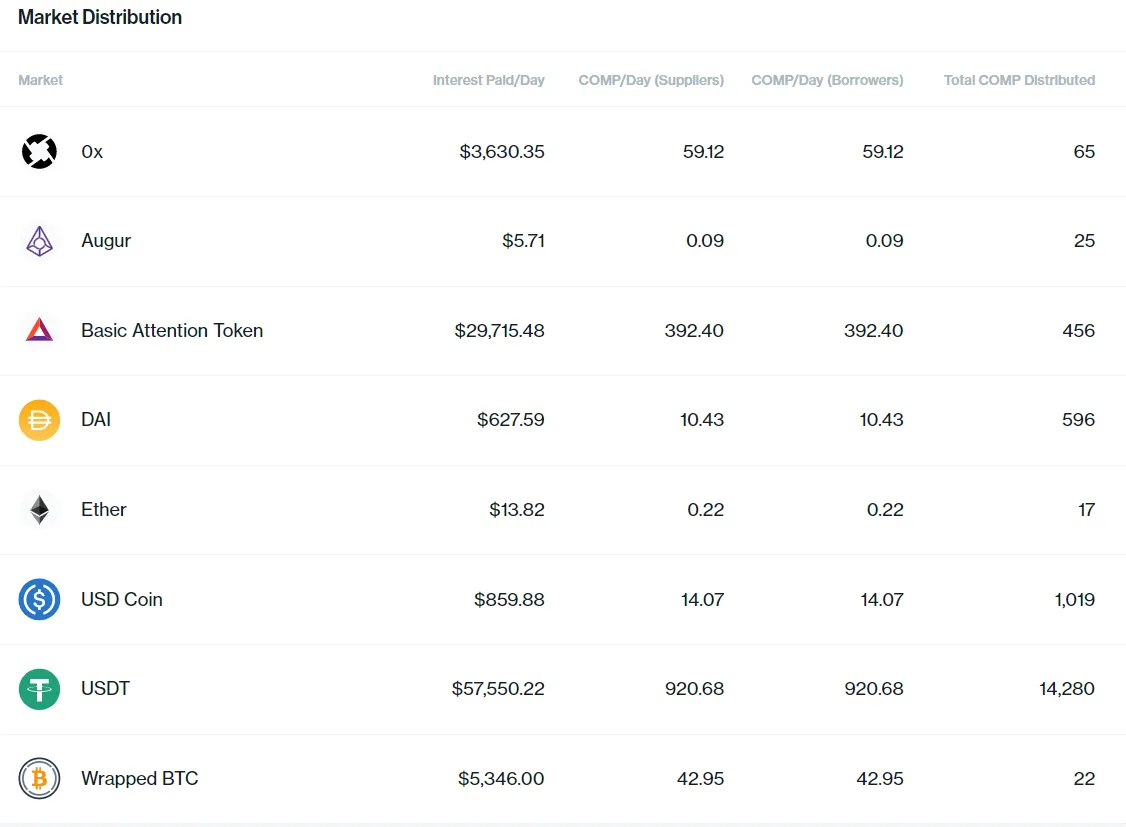
Task: Click Wrapped BTC suppliers value 42.95
Action: pos(701,778)
